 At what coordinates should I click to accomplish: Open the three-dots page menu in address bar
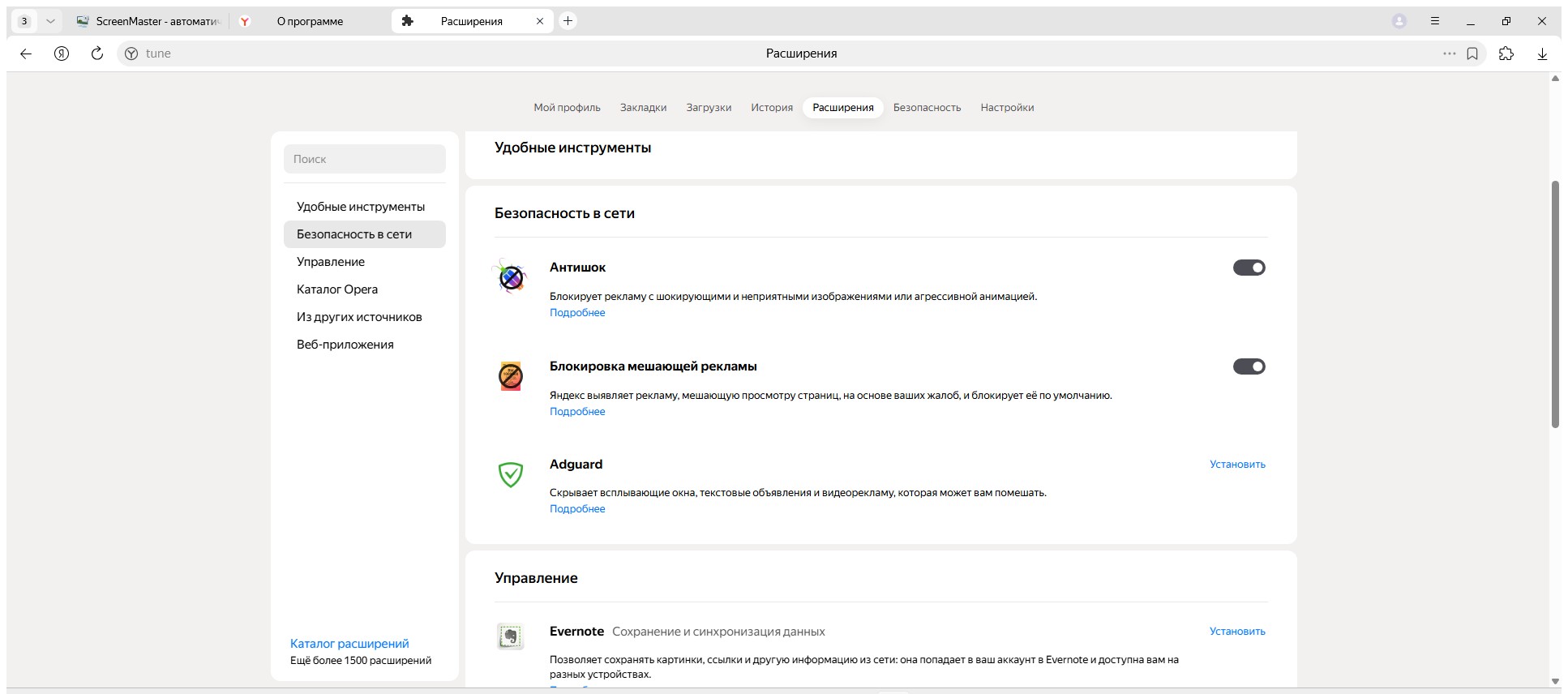click(1449, 54)
